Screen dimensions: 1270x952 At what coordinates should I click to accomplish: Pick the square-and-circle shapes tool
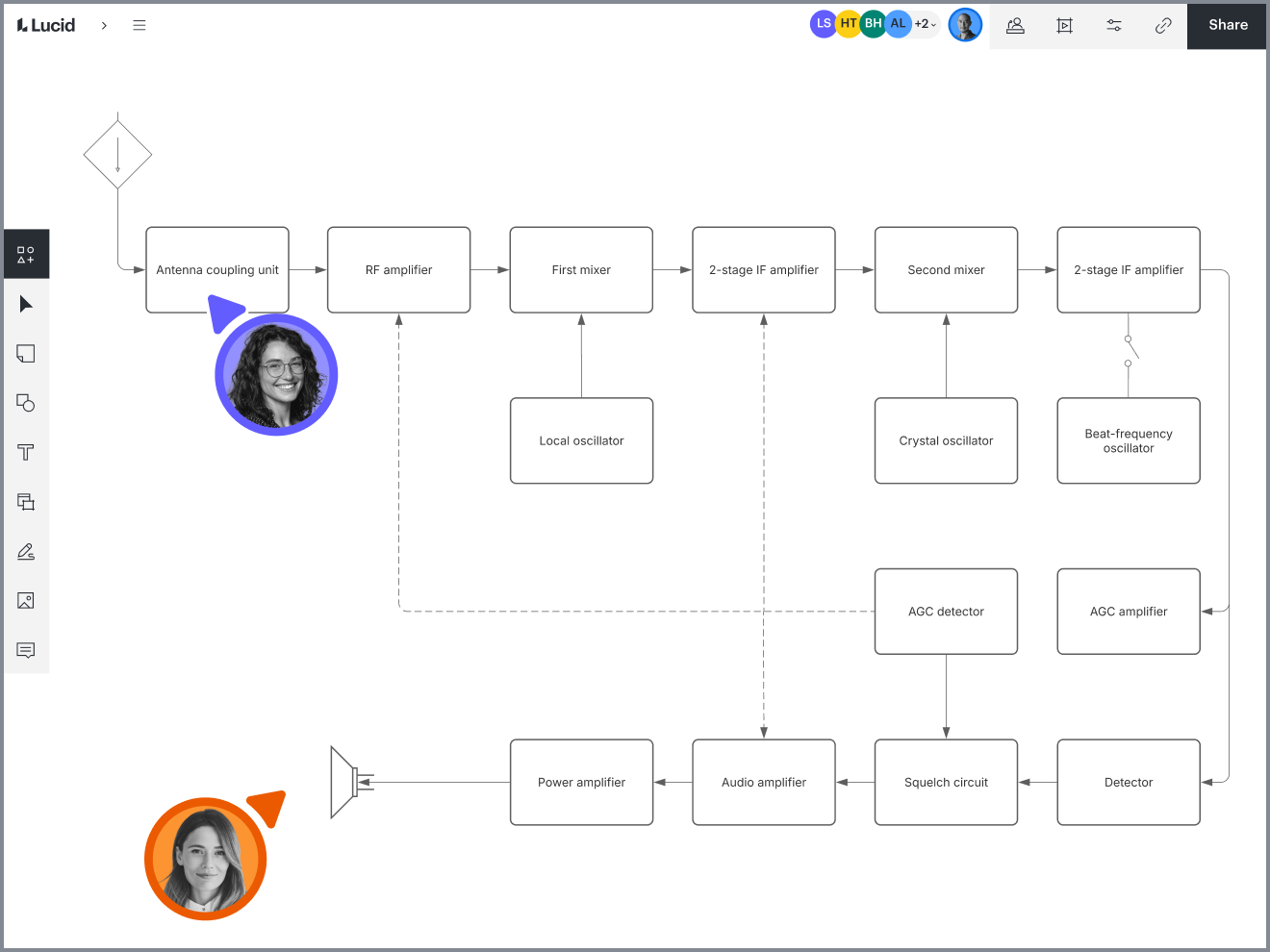tap(26, 403)
